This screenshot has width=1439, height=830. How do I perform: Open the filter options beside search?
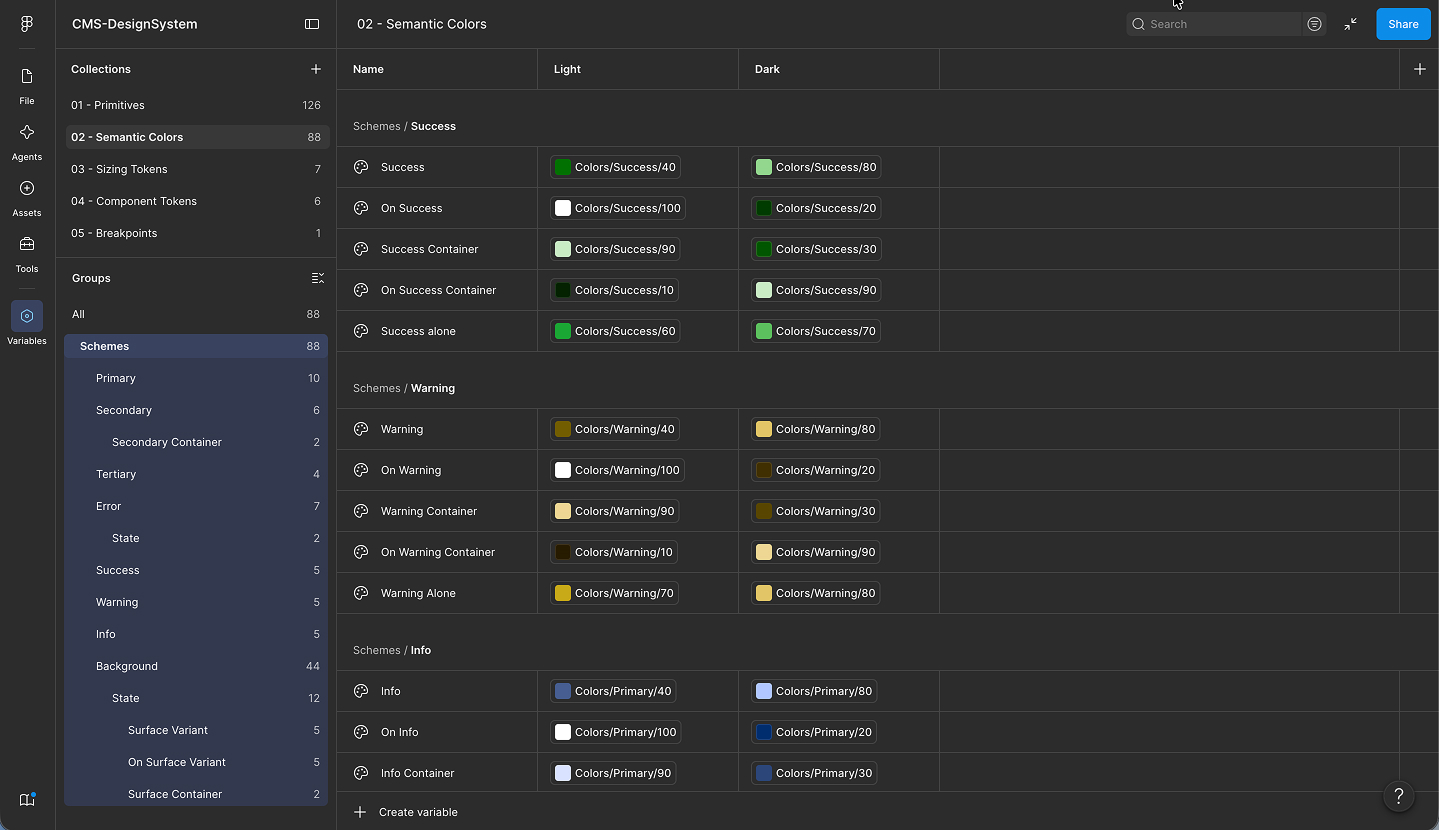tap(1314, 24)
